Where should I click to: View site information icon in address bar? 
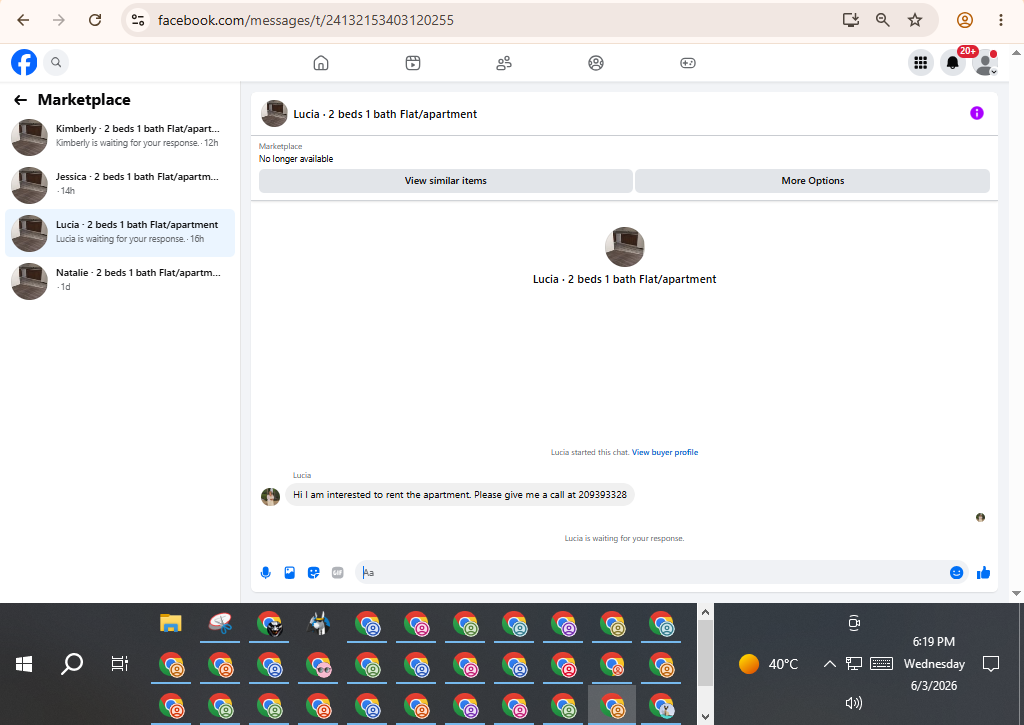(x=138, y=20)
